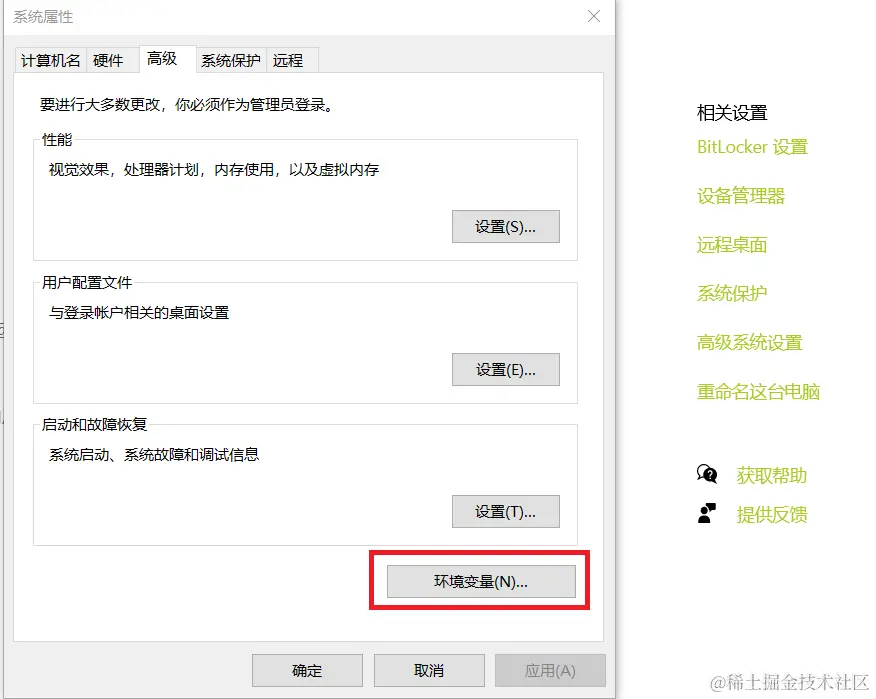
Task: Open BitLocker 设置
Action: tap(752, 147)
